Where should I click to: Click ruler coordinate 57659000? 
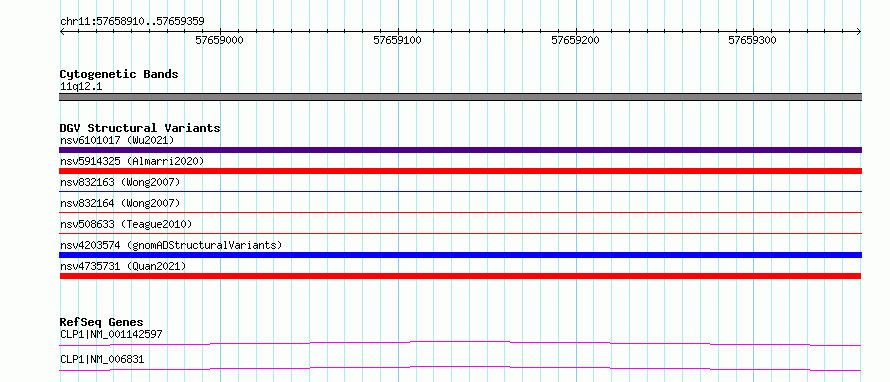click(x=219, y=40)
